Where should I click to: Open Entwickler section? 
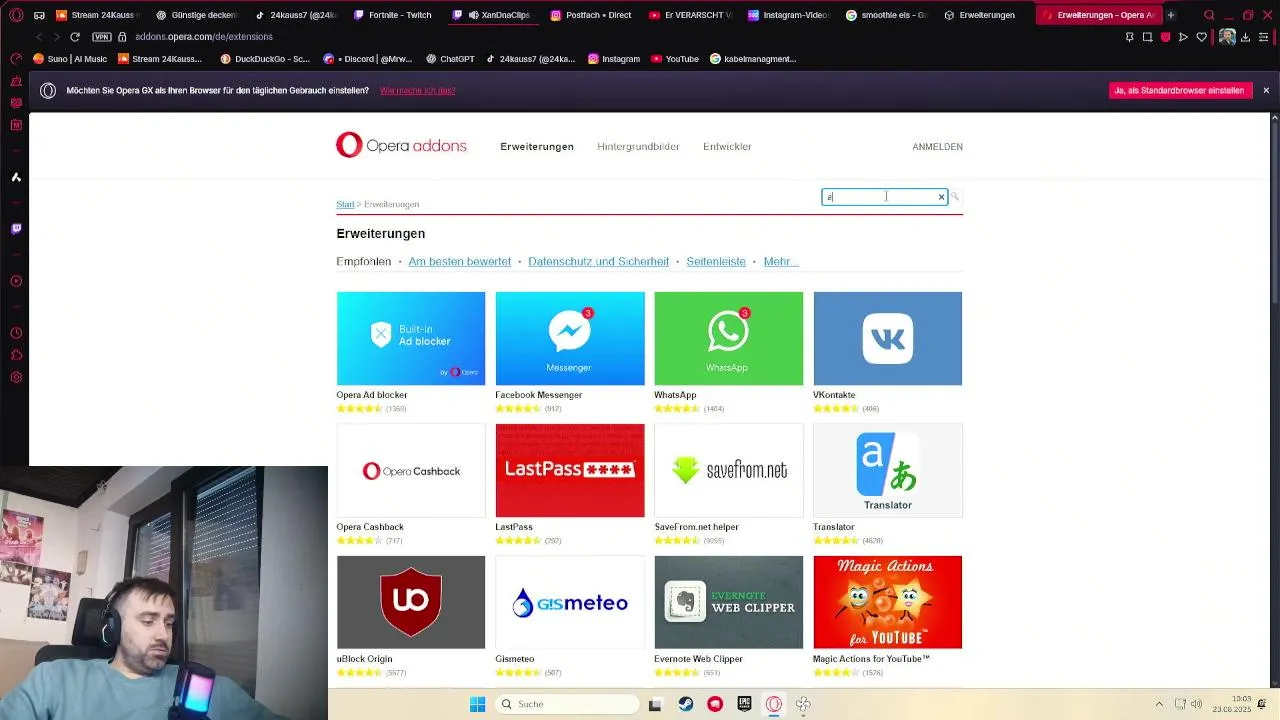(x=727, y=147)
